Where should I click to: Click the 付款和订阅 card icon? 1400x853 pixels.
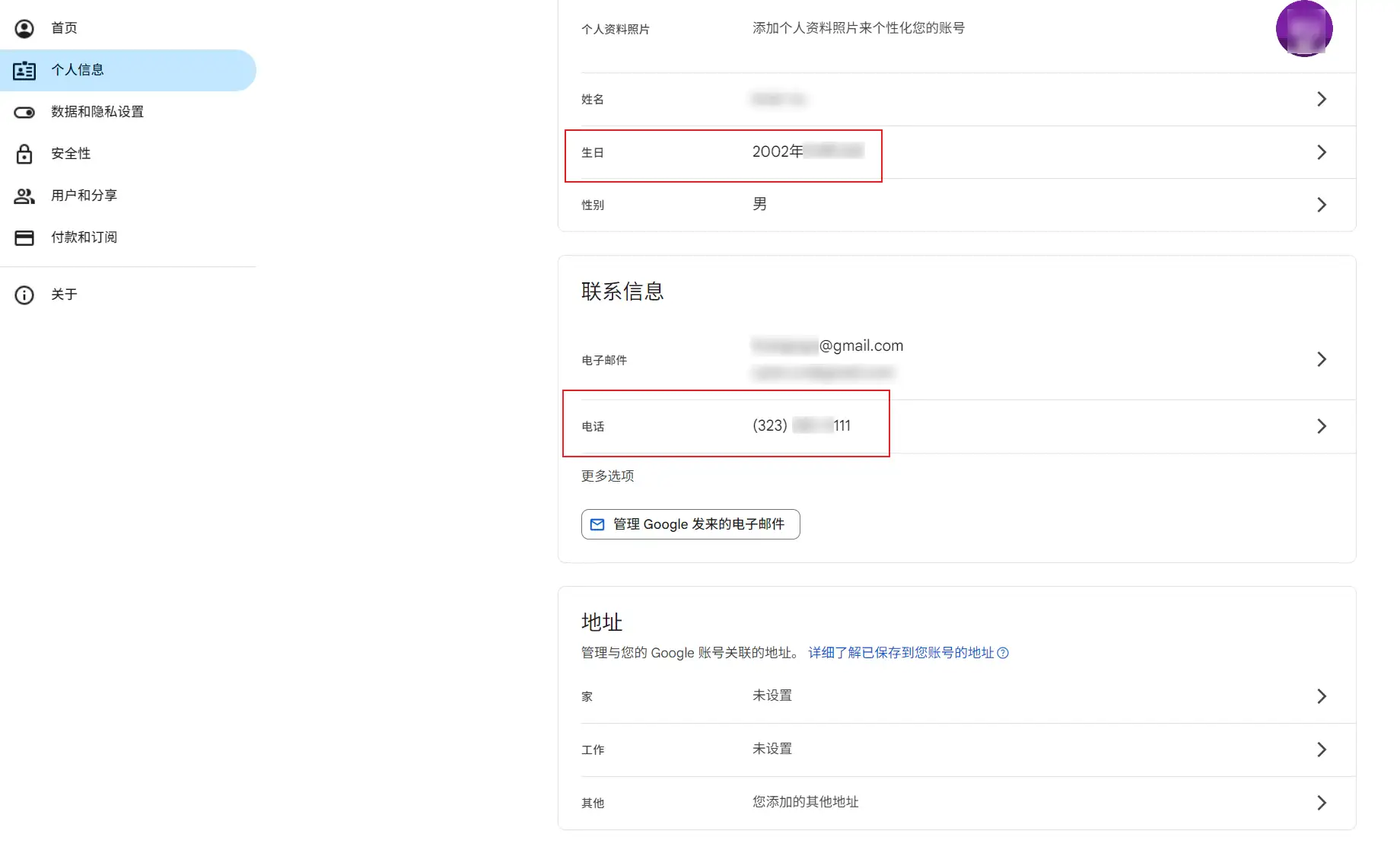coord(24,238)
